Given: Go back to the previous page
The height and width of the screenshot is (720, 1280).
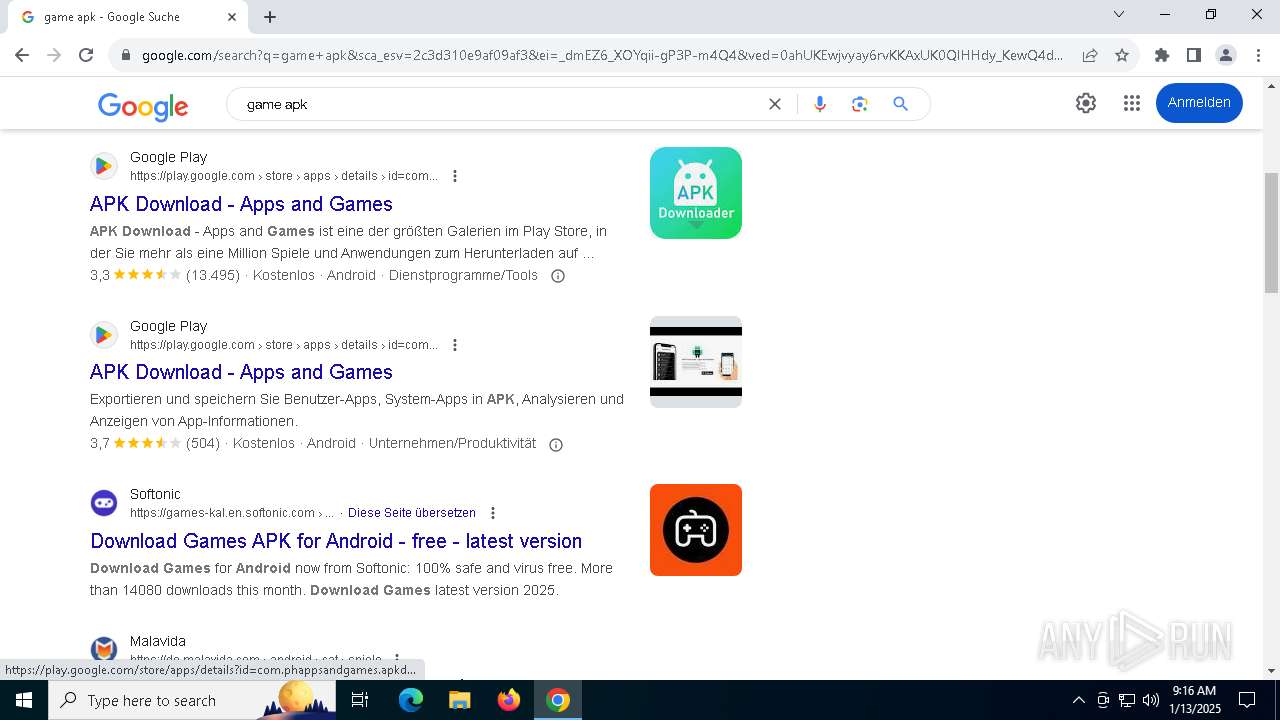Looking at the screenshot, I should (x=22, y=55).
